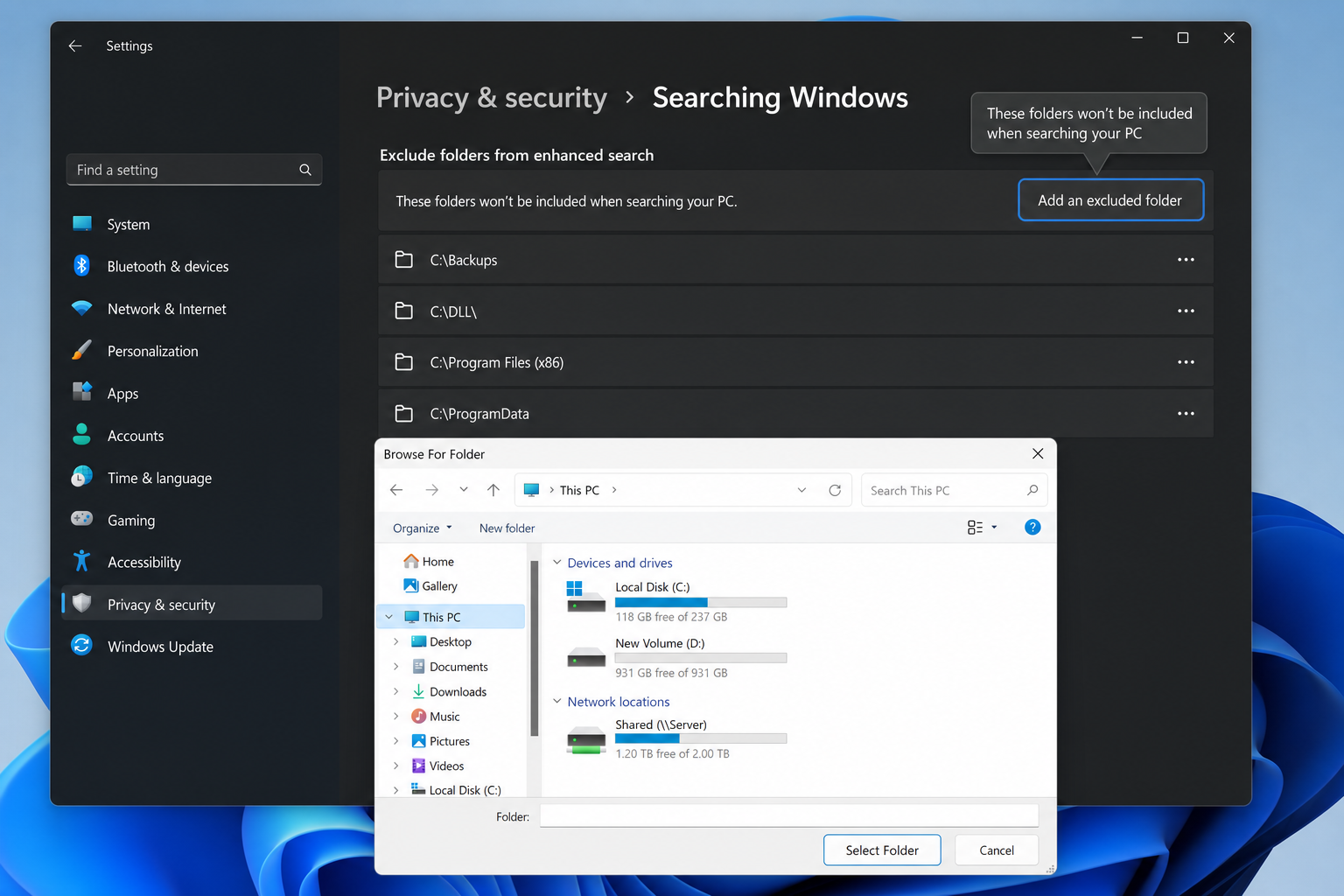Expand Desktop tree node
The height and width of the screenshot is (896, 1344).
pyautogui.click(x=396, y=642)
